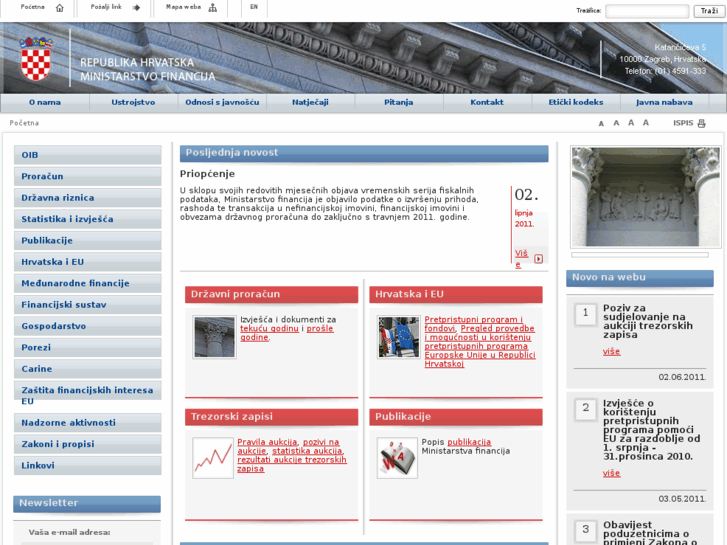Image resolution: width=727 pixels, height=545 pixels.
Task: Open the Pravila aukcija link
Action: click(x=267, y=442)
